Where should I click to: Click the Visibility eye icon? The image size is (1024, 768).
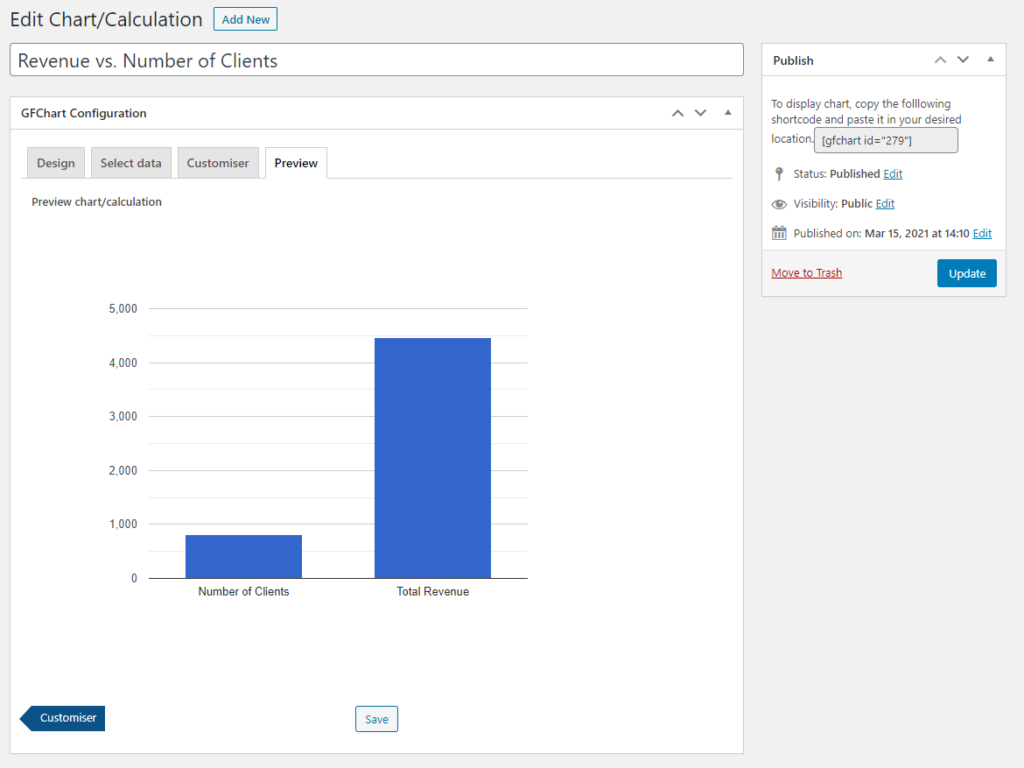click(x=779, y=203)
